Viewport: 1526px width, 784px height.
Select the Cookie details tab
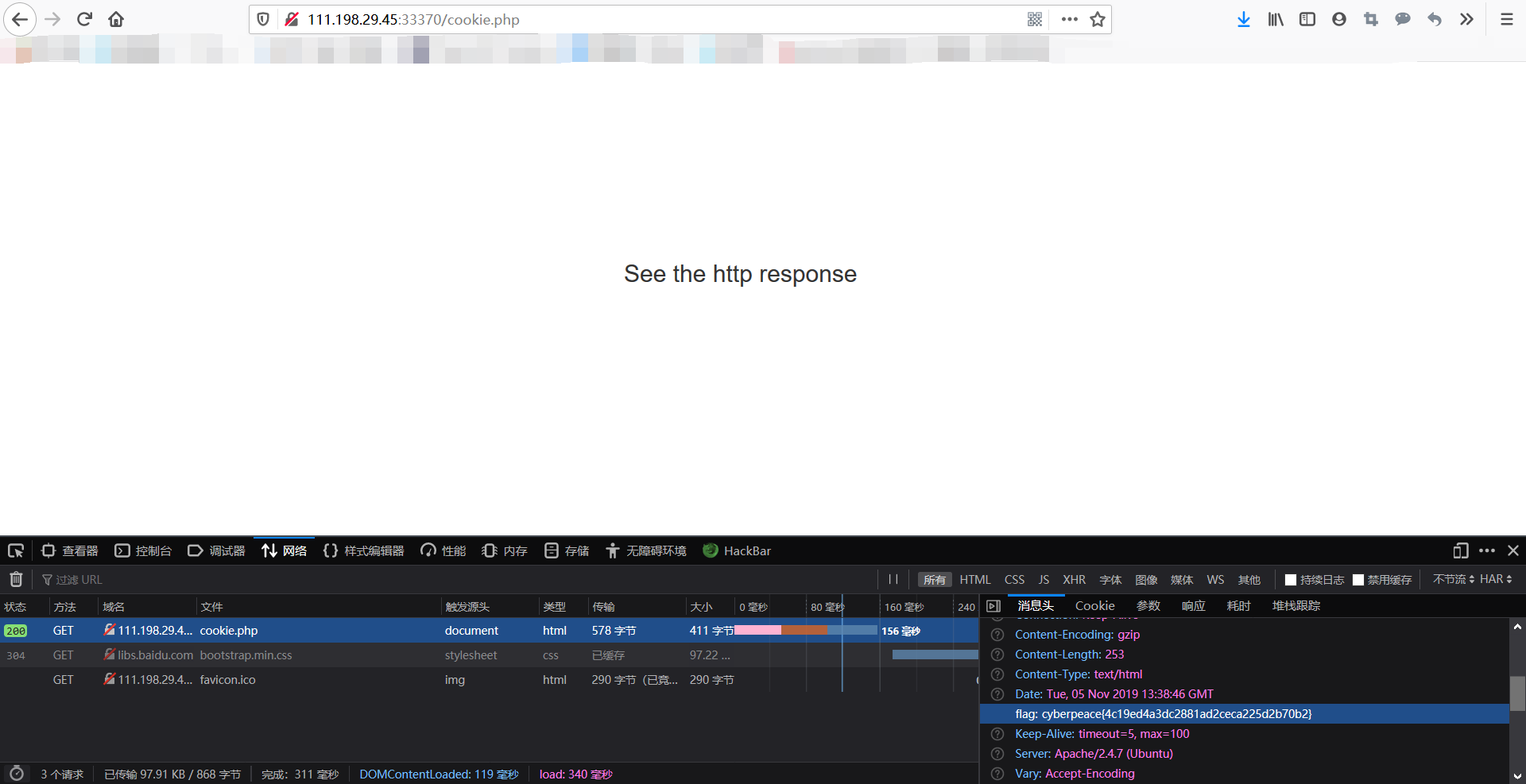click(x=1094, y=606)
